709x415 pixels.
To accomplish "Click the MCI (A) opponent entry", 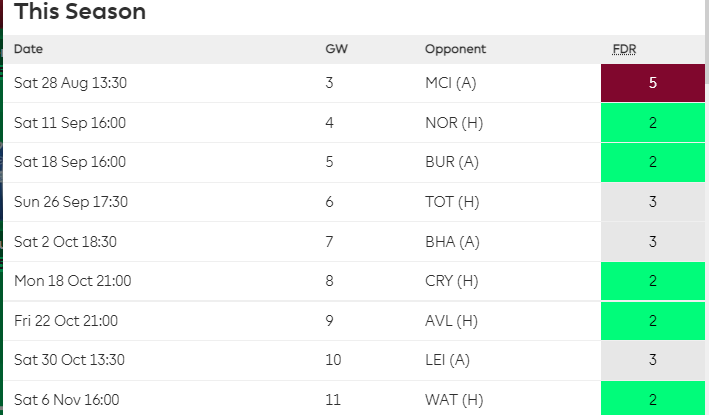I will point(451,83).
